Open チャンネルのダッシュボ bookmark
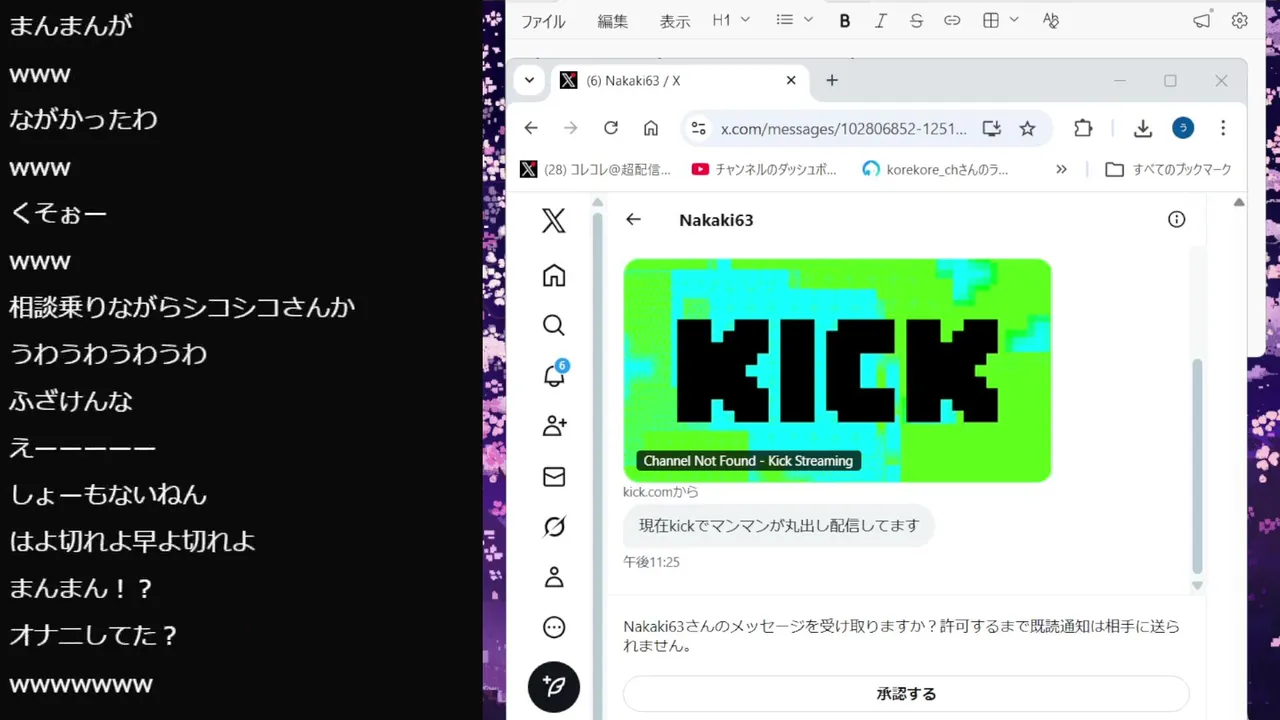 pyautogui.click(x=765, y=169)
